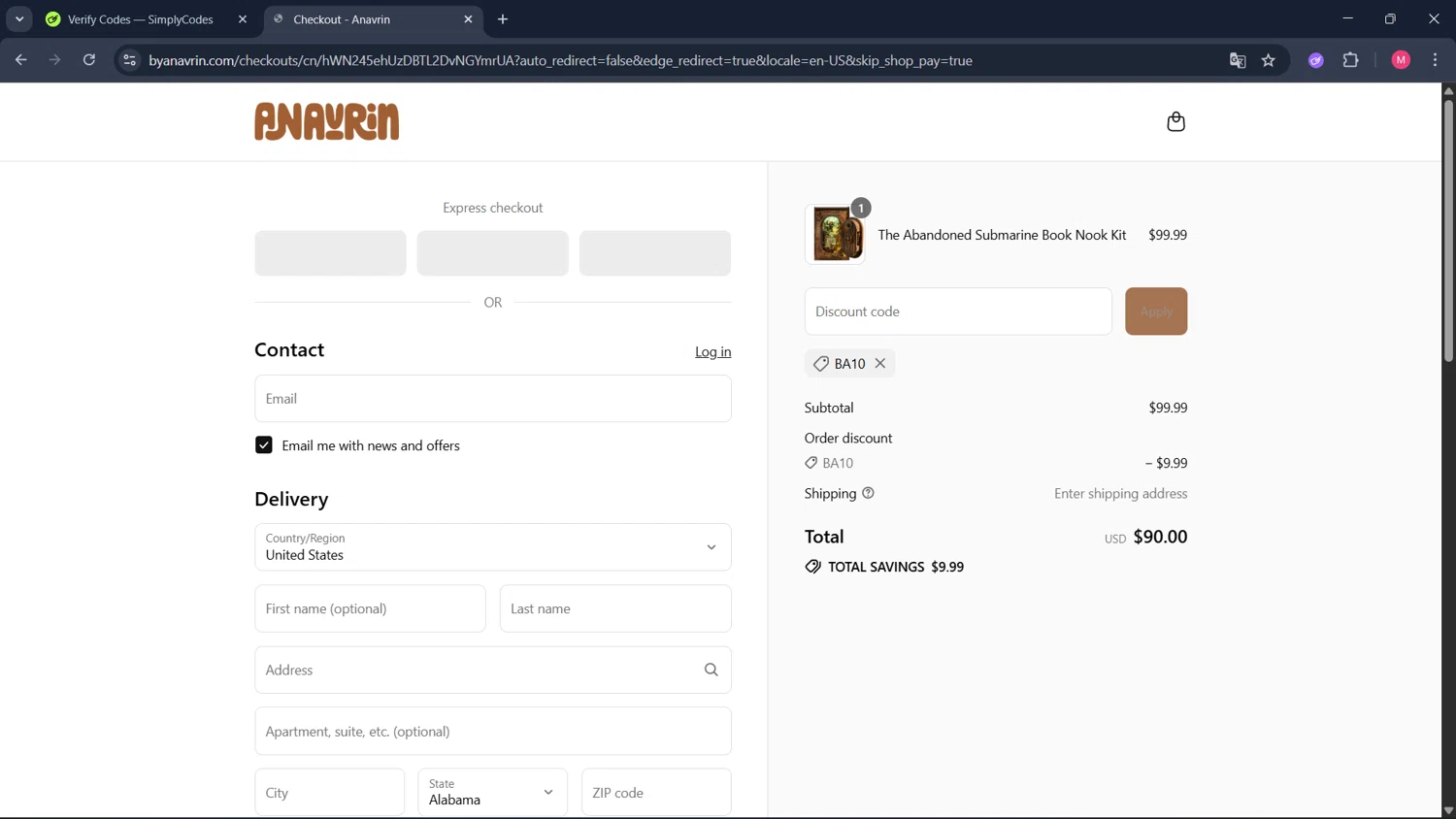Focus the City input field

click(329, 793)
